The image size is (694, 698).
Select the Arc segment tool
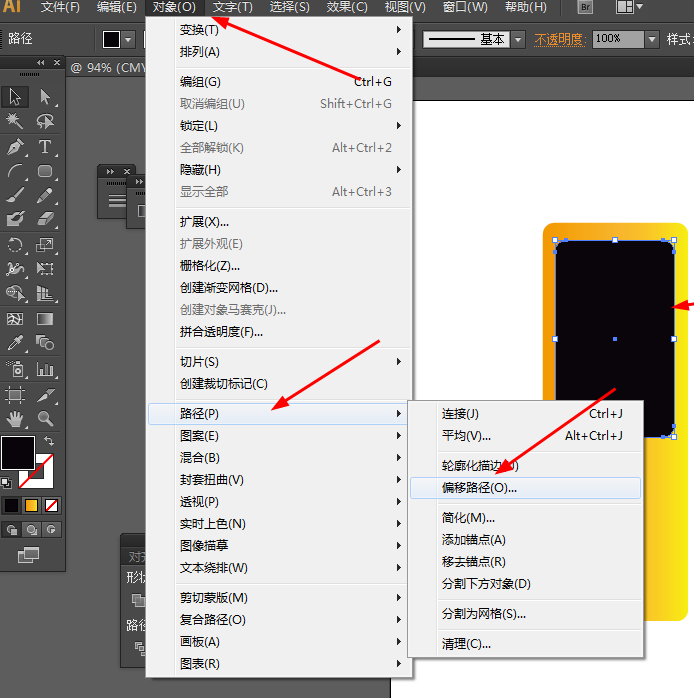coord(15,171)
